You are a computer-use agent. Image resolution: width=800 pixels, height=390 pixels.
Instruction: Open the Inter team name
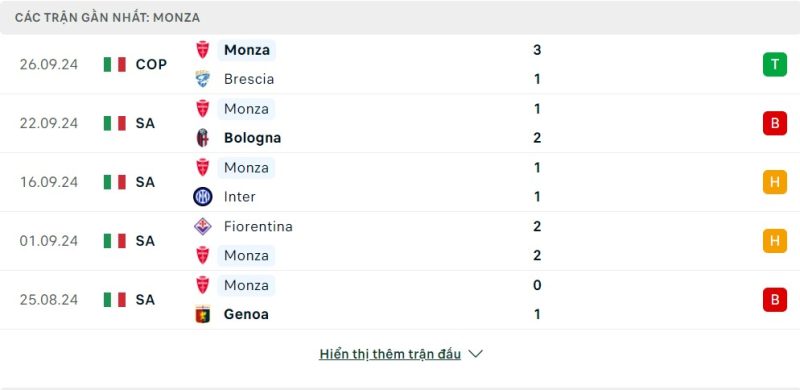[x=240, y=197]
